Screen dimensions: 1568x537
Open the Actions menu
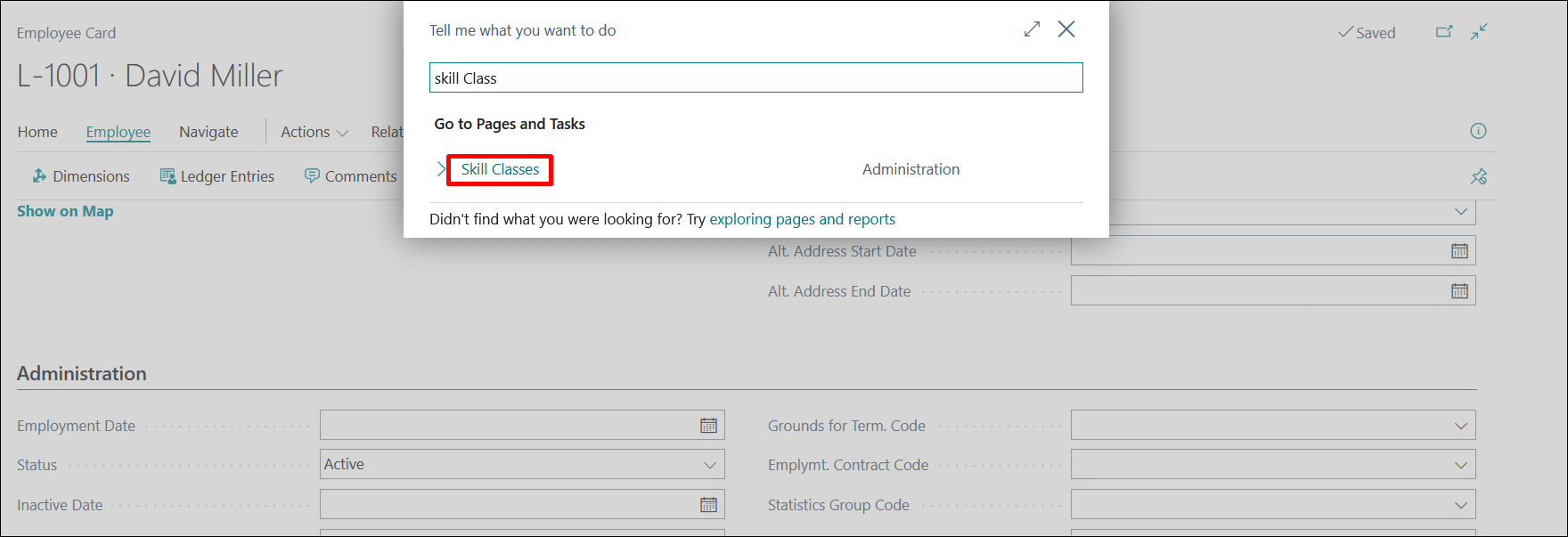click(x=314, y=132)
